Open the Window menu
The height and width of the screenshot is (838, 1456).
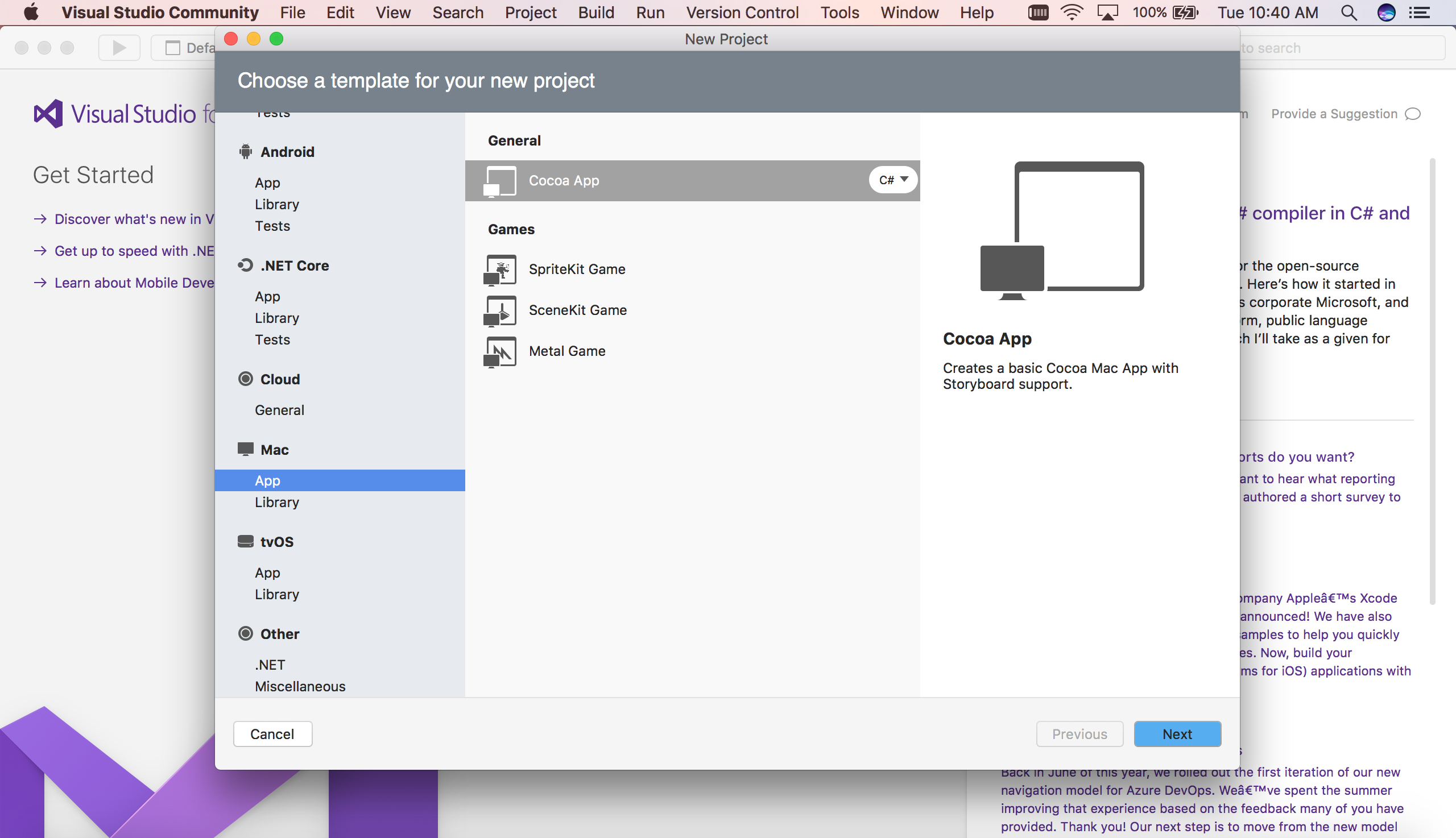(909, 12)
